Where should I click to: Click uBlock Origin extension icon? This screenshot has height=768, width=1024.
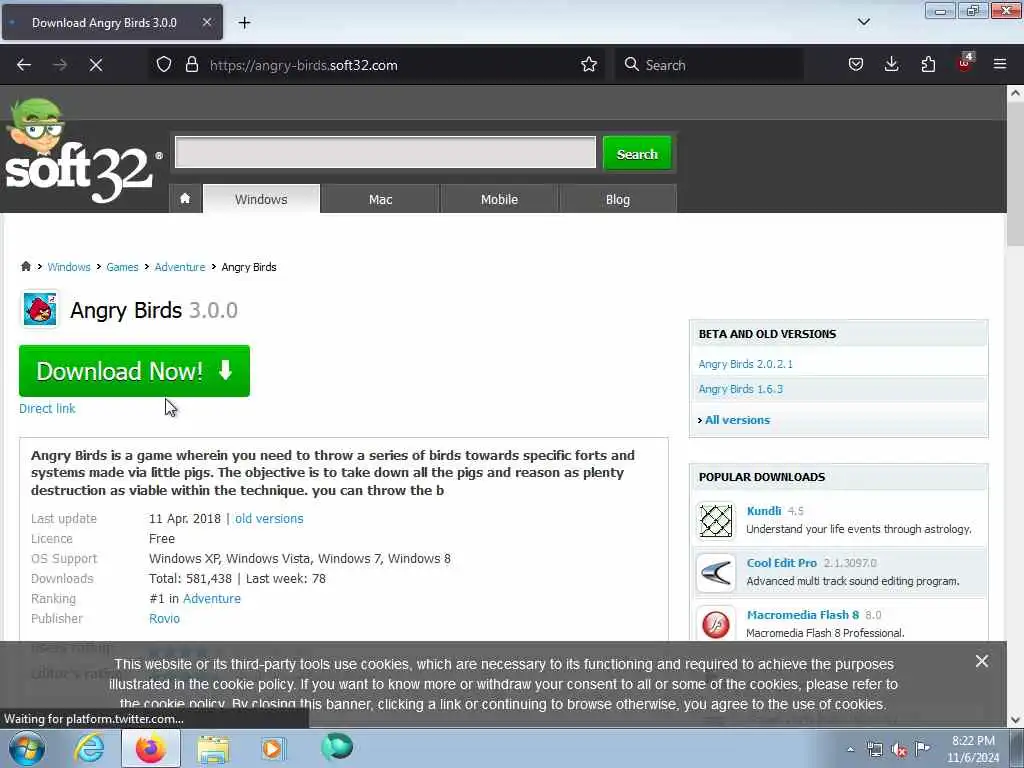[965, 63]
